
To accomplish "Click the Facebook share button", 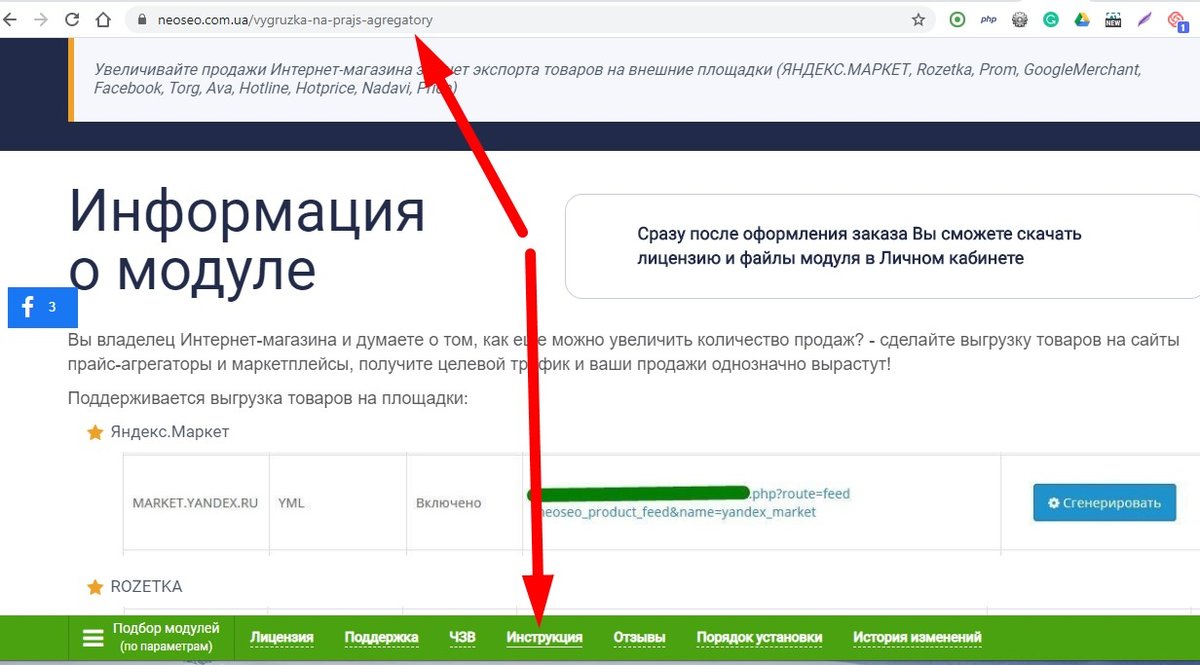I will (42, 308).
